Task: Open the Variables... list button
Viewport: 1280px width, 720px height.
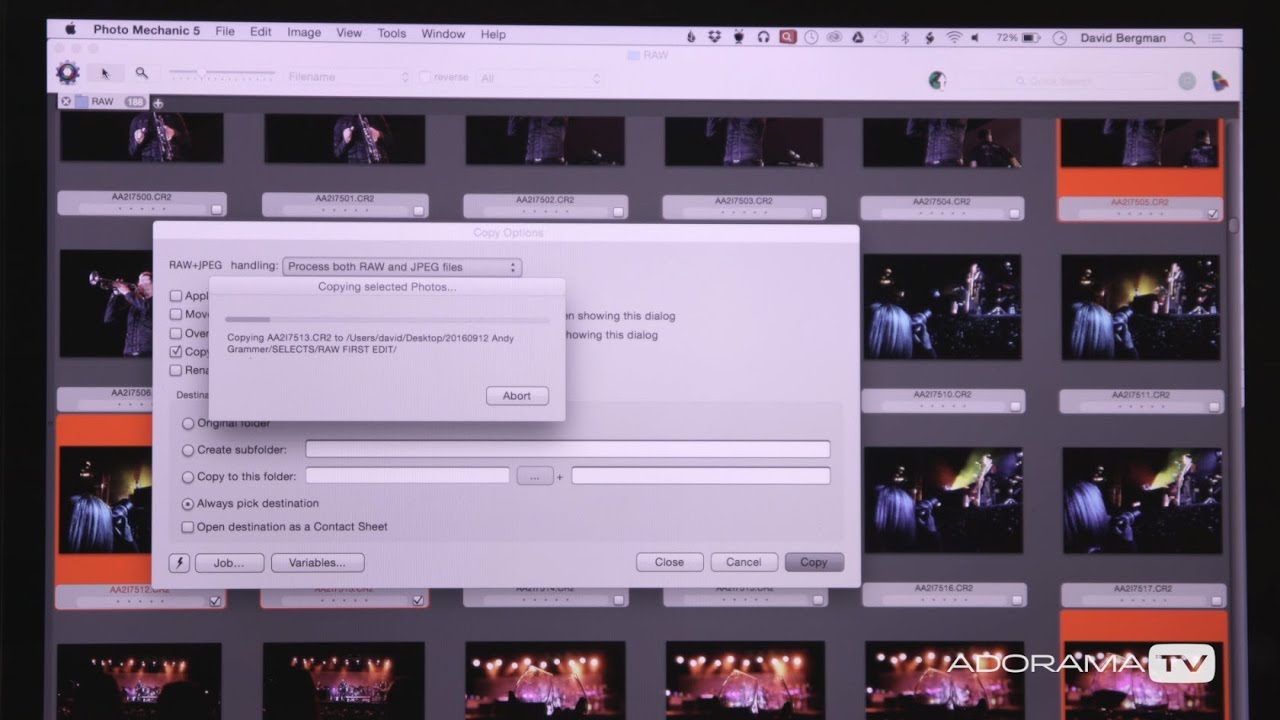Action: (318, 563)
